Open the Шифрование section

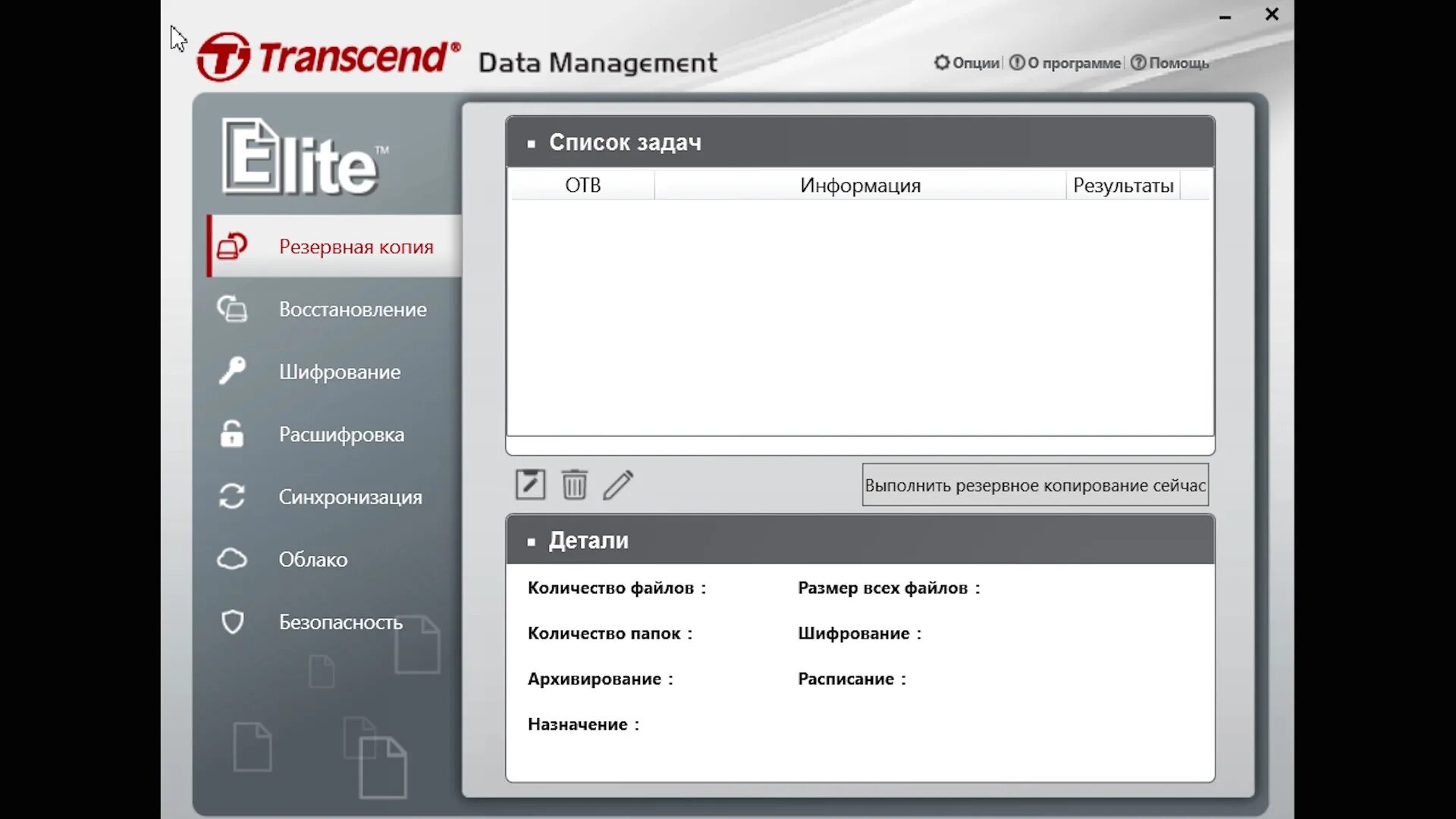click(x=334, y=372)
